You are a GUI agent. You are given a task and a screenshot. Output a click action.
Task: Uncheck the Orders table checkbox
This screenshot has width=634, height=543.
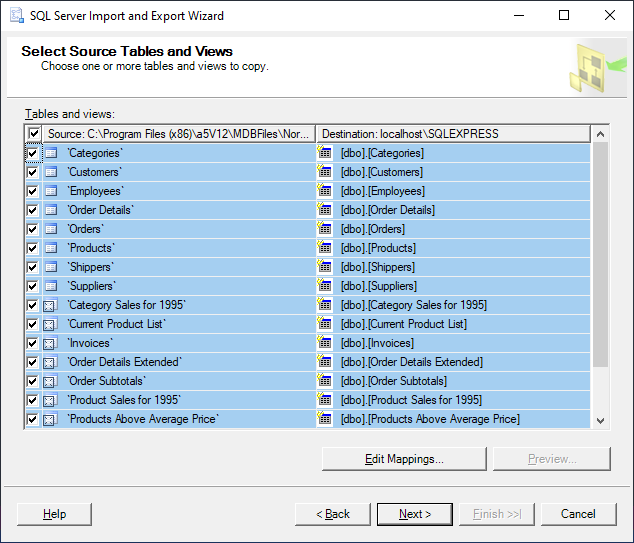(32, 229)
